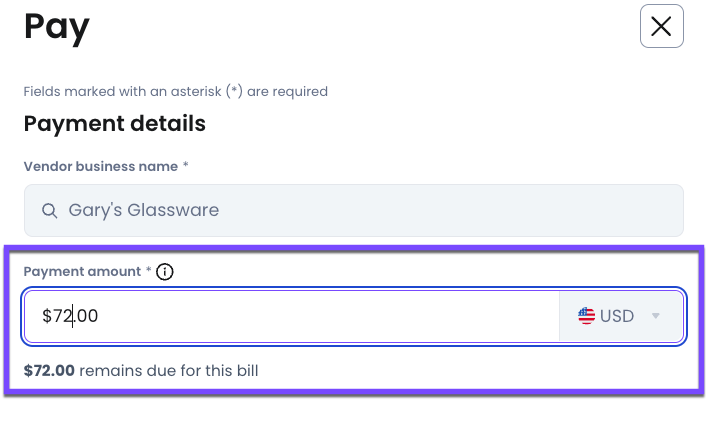Click the Pay dialog title
Image resolution: width=706 pixels, height=422 pixels.
pyautogui.click(x=56, y=27)
